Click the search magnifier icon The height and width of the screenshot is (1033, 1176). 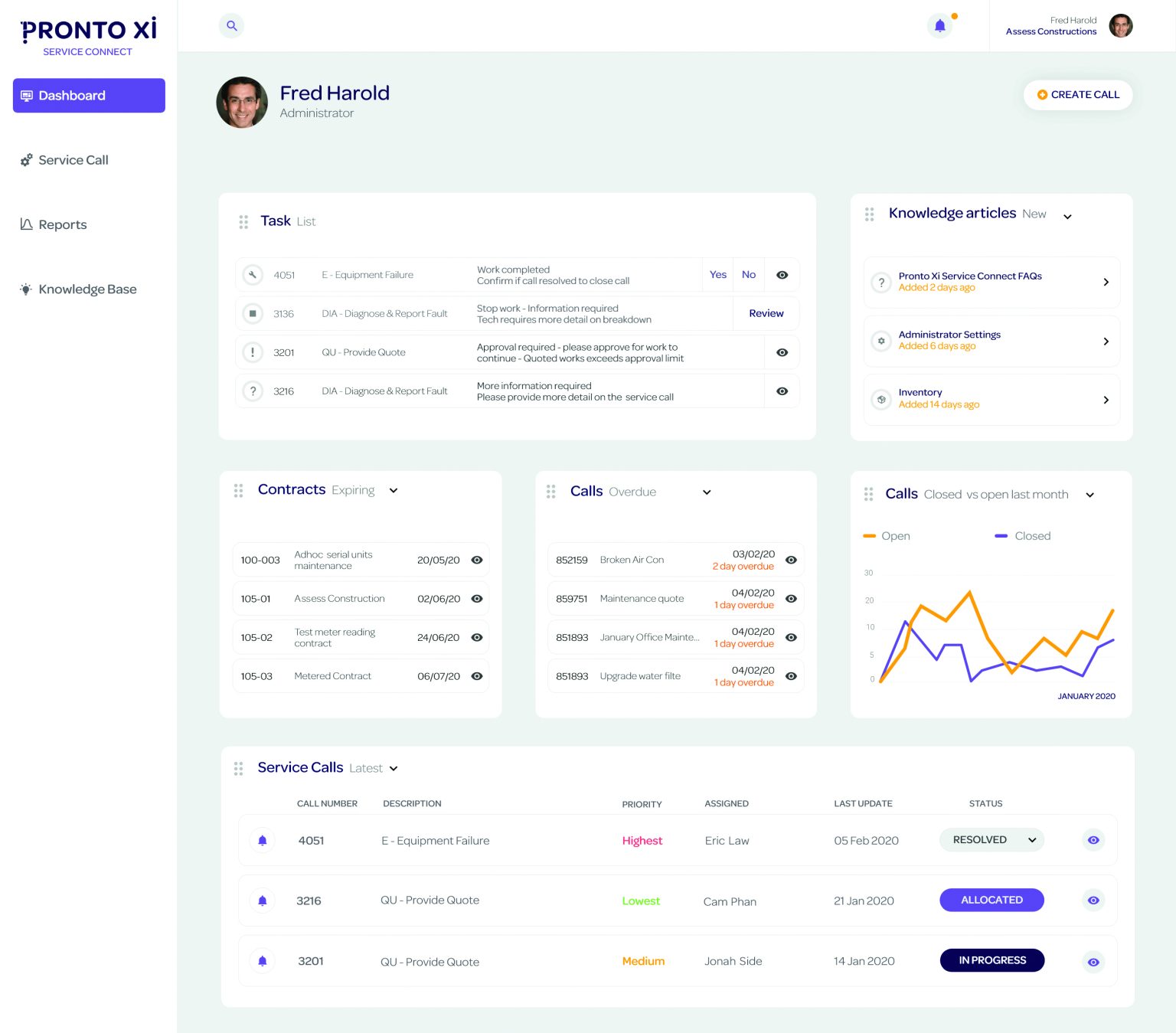(x=231, y=26)
